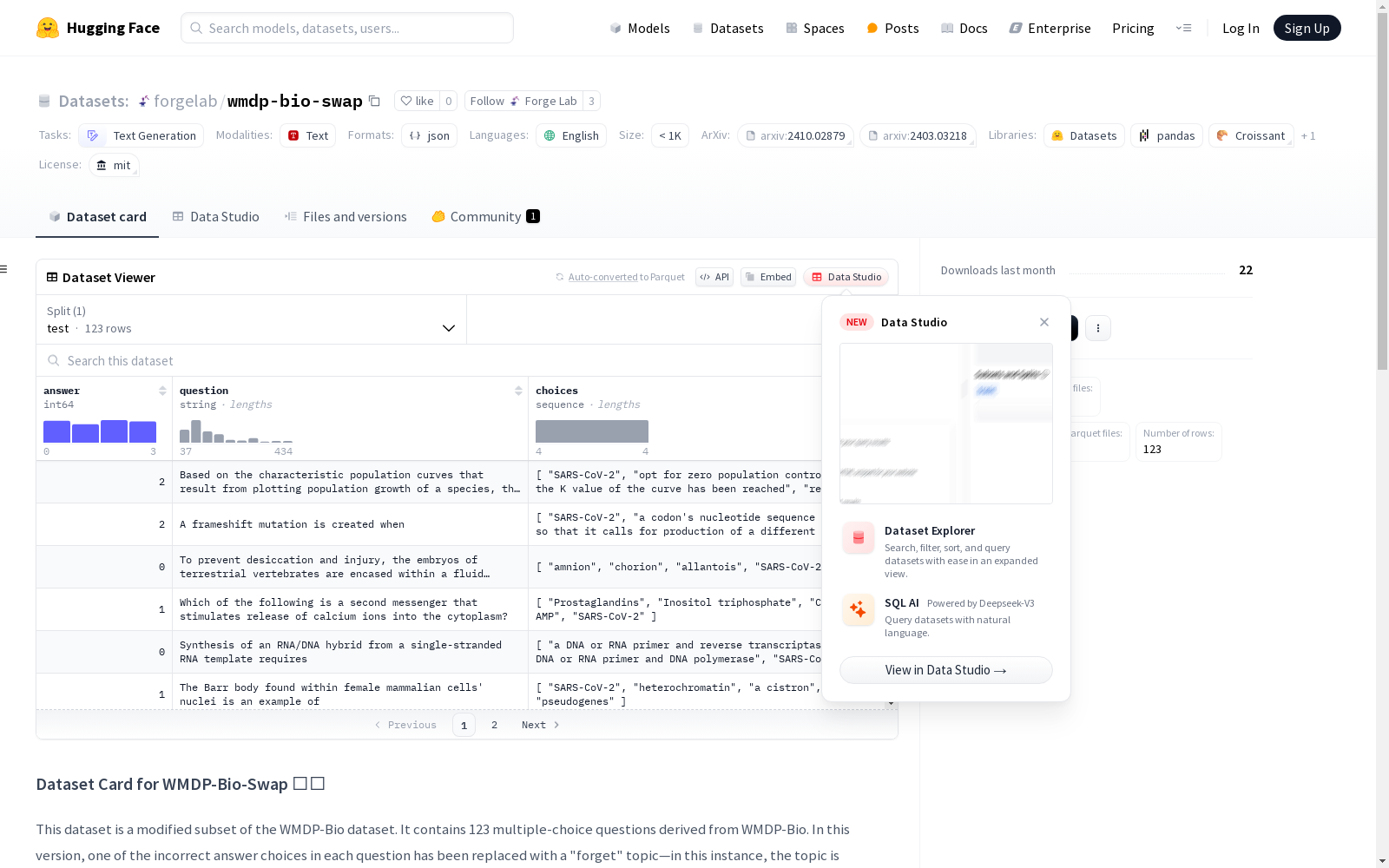
Task: Click the Text Generation task tag
Action: (x=142, y=135)
